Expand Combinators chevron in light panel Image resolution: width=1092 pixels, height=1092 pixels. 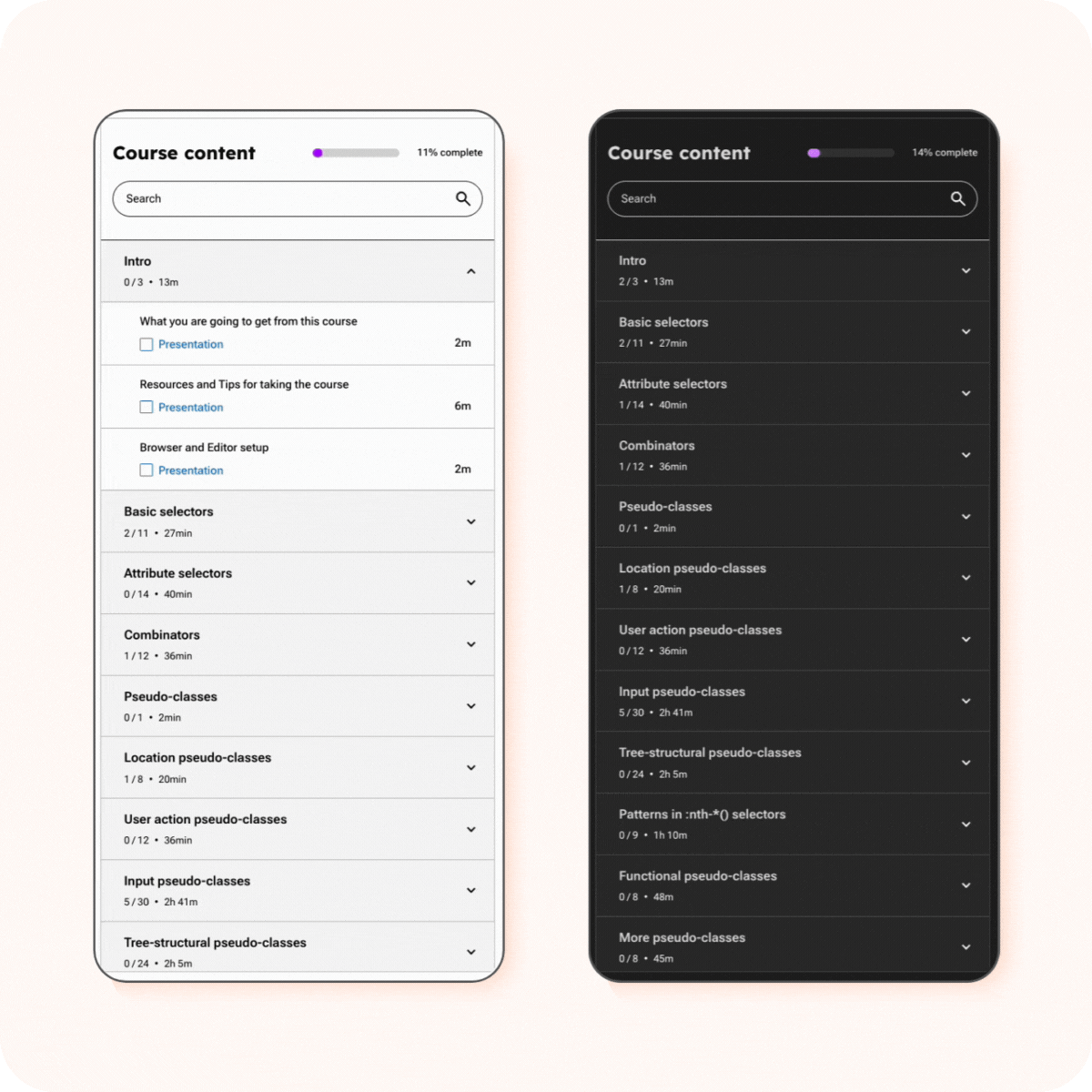pos(470,644)
